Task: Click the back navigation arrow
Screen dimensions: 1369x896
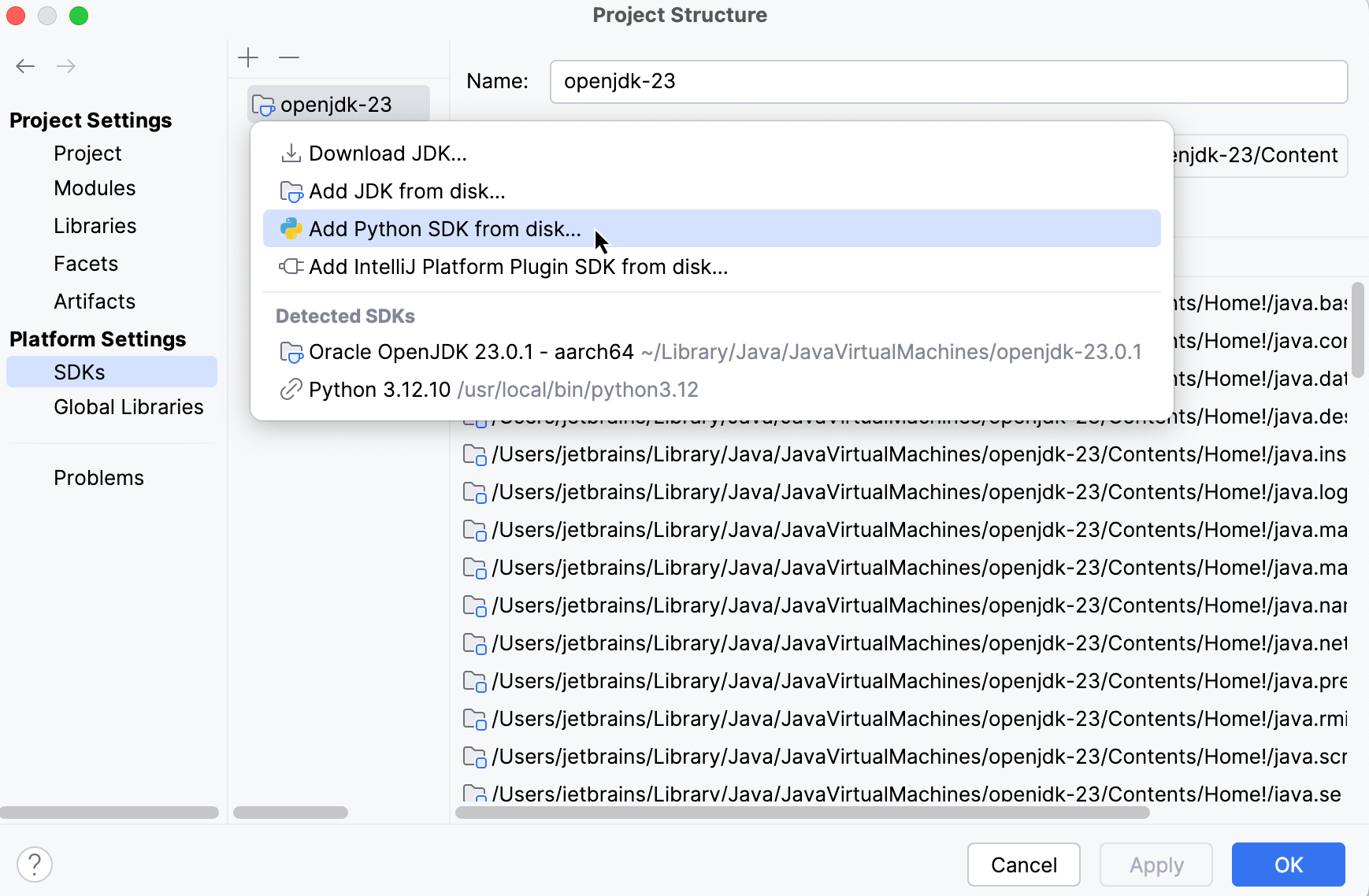Action: click(x=25, y=66)
